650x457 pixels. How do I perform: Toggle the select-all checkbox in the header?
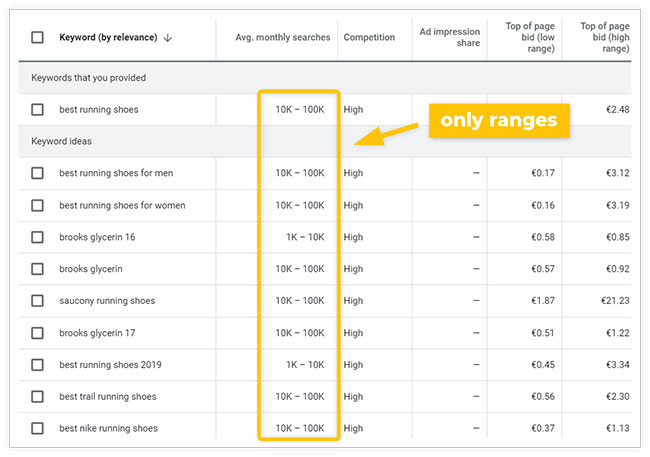37,37
